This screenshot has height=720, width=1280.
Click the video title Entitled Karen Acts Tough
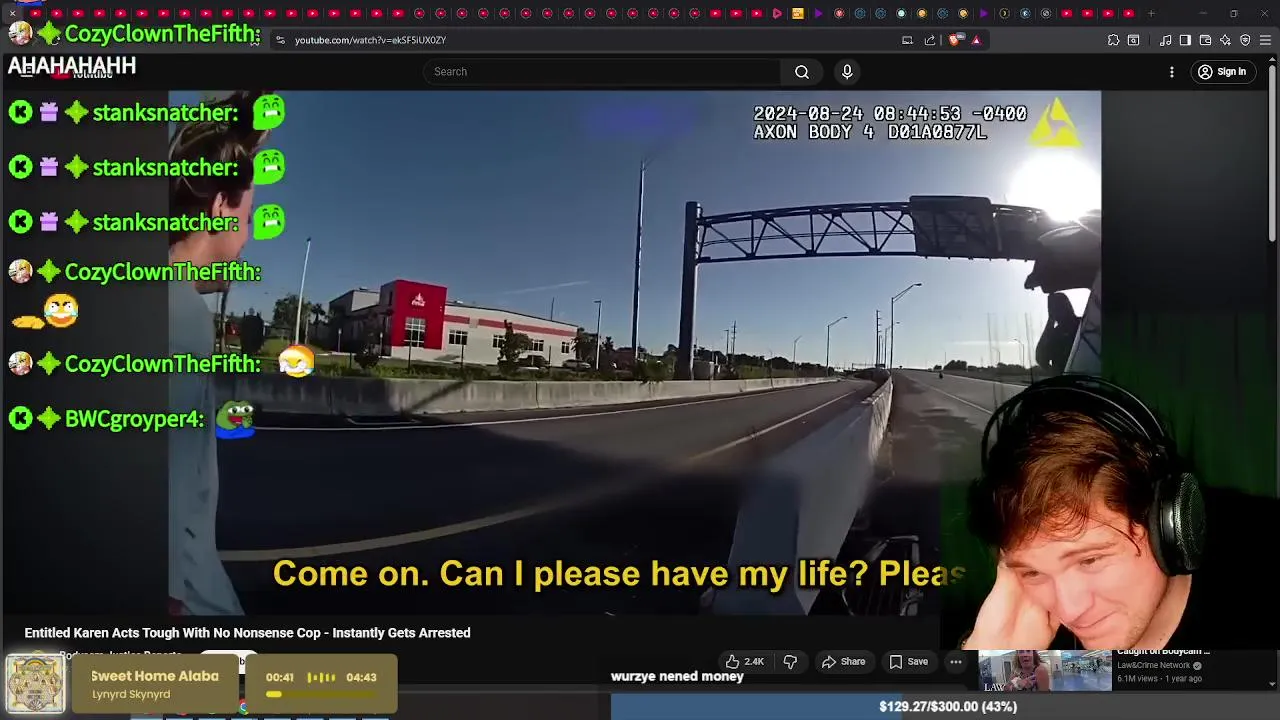[247, 633]
